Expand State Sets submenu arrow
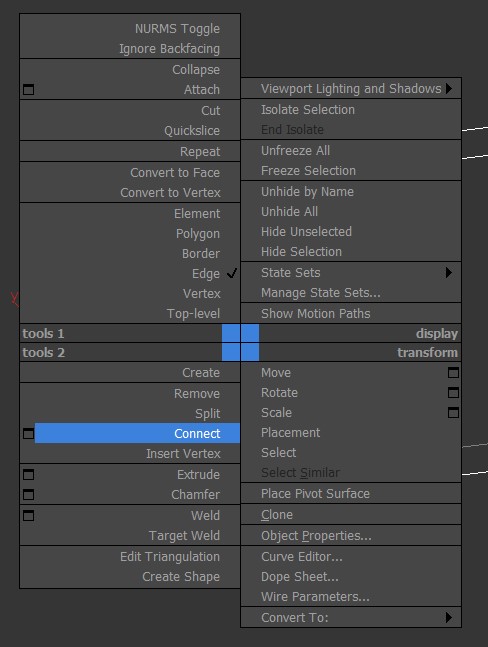488x647 pixels. click(449, 272)
